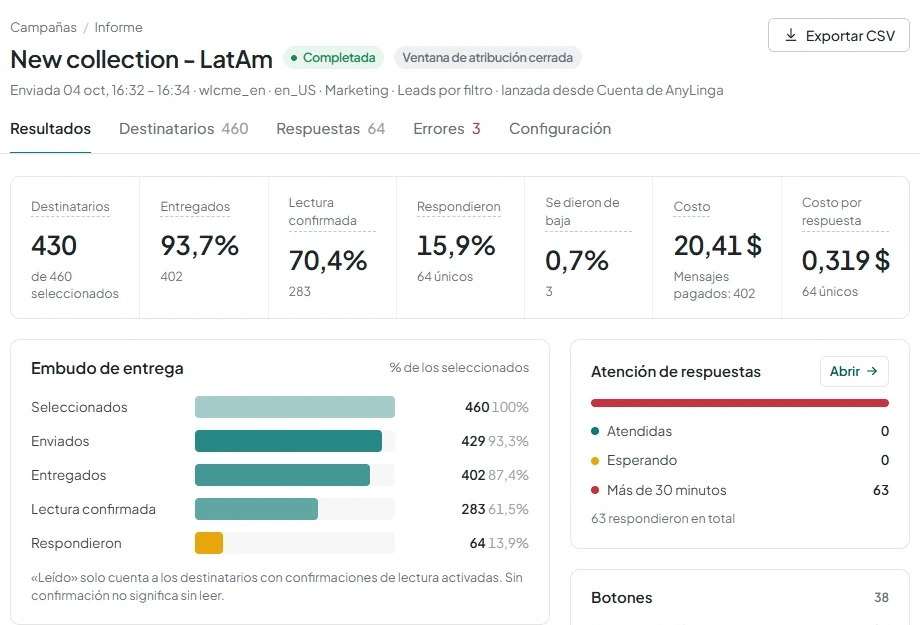Click the 0,7% unsubscribed value
920x625 pixels.
(x=577, y=261)
